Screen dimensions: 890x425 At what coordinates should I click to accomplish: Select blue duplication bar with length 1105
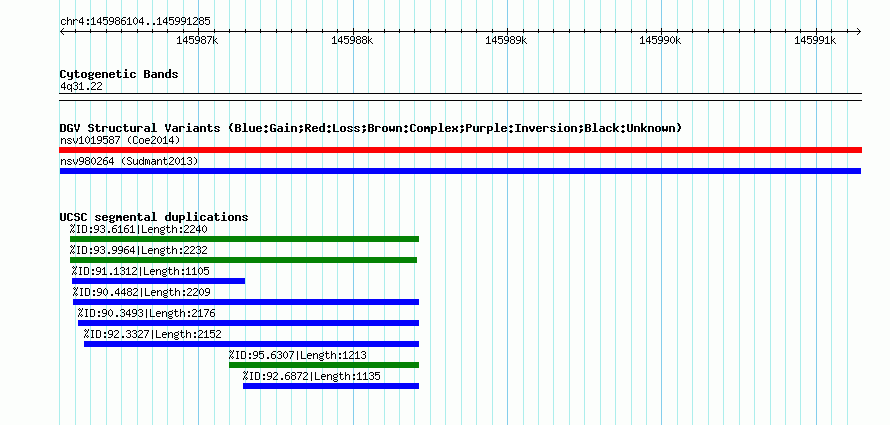point(158,281)
